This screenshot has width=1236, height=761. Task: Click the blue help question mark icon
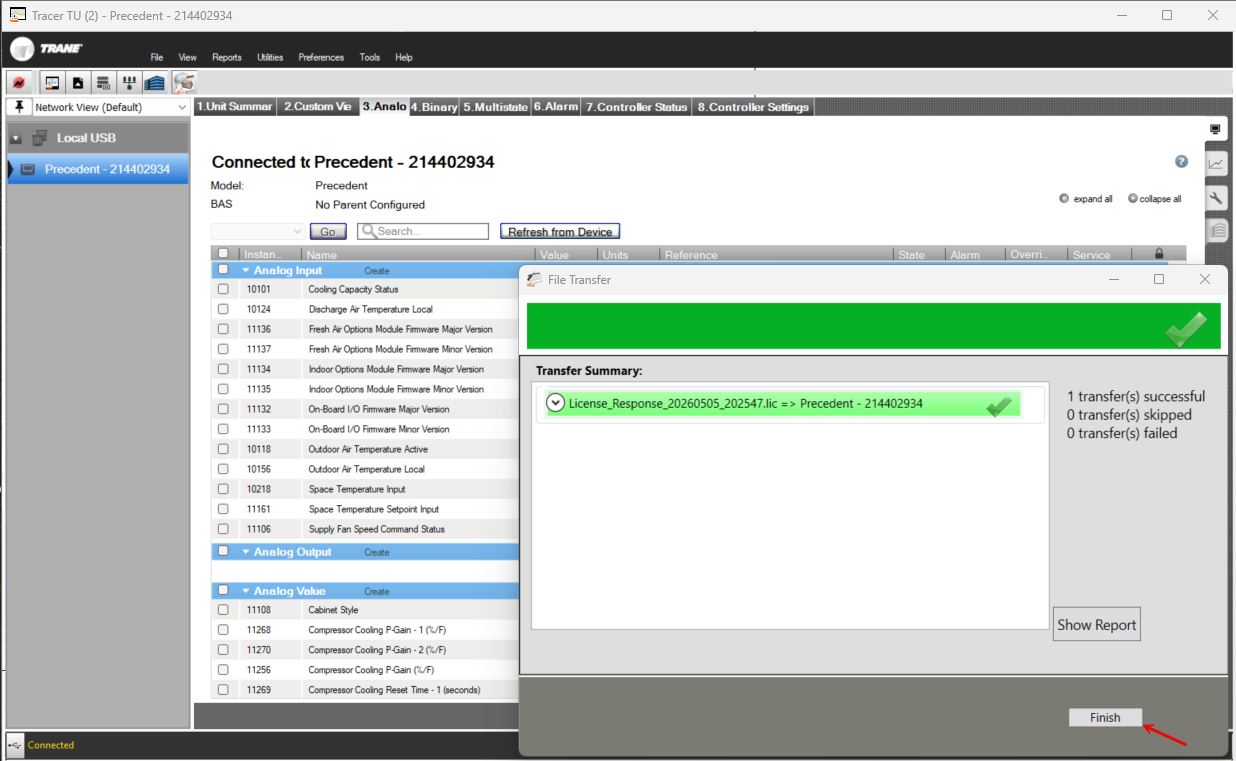point(1181,161)
